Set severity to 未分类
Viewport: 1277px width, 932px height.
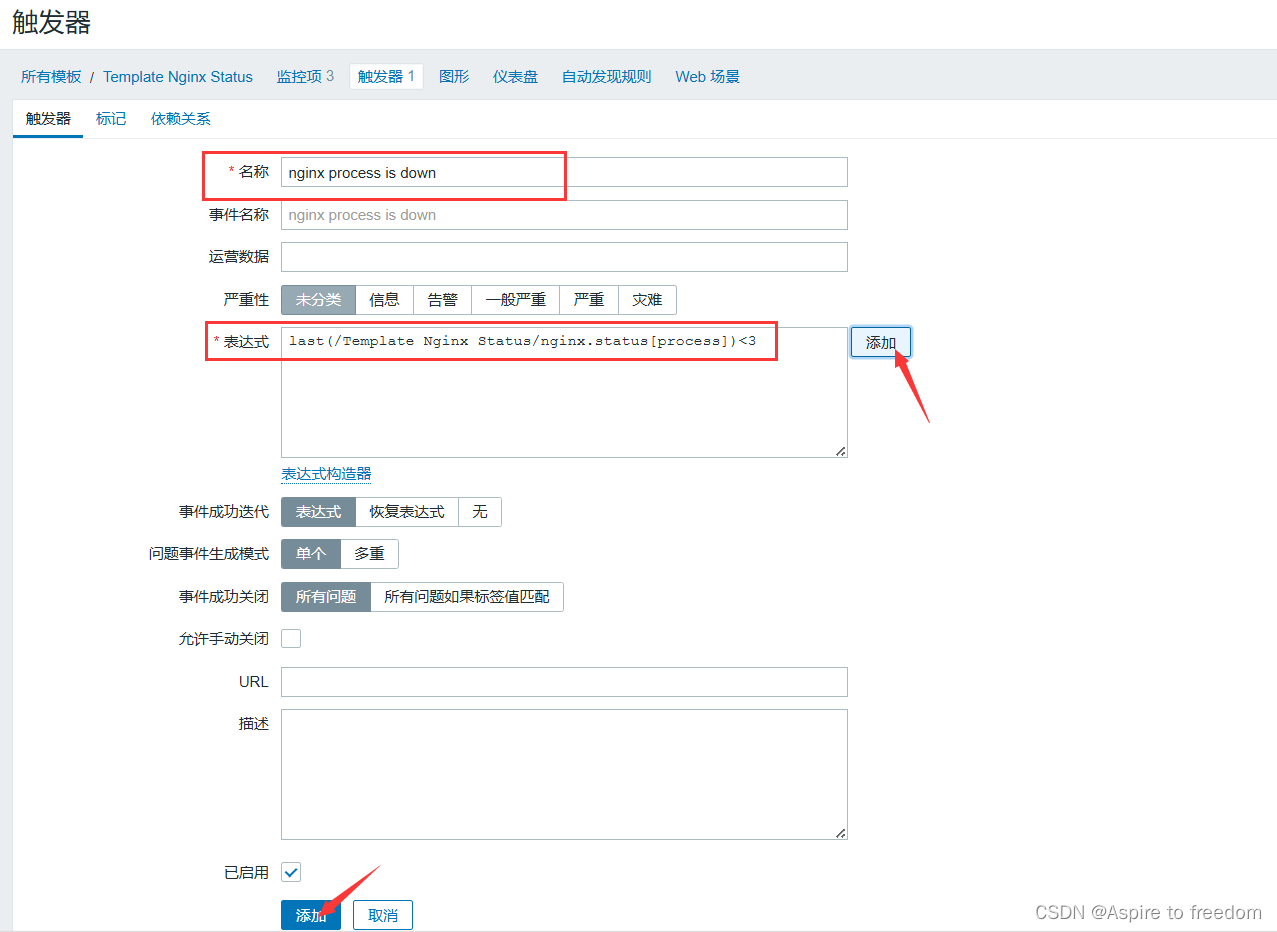click(318, 300)
